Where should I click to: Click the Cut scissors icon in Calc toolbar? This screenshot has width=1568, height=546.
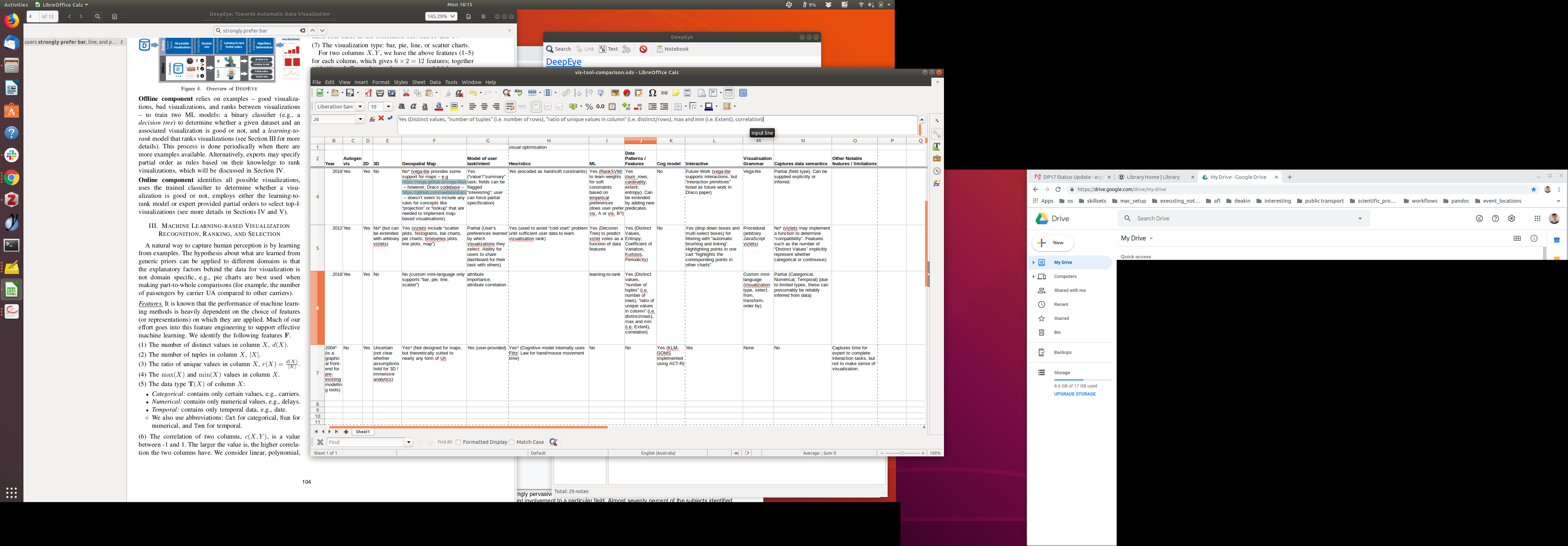pyautogui.click(x=406, y=93)
